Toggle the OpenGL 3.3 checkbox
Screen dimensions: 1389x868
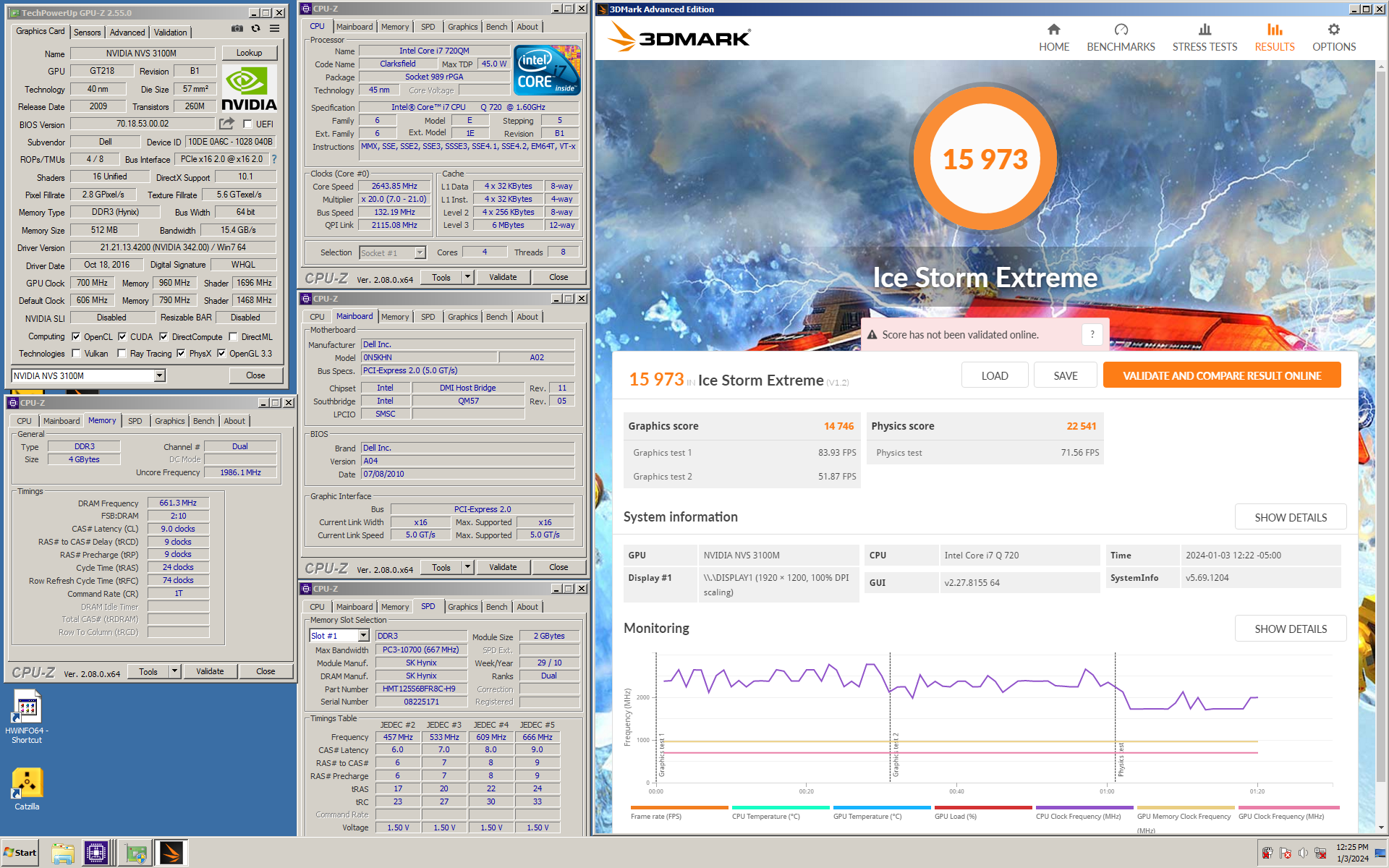[x=221, y=354]
